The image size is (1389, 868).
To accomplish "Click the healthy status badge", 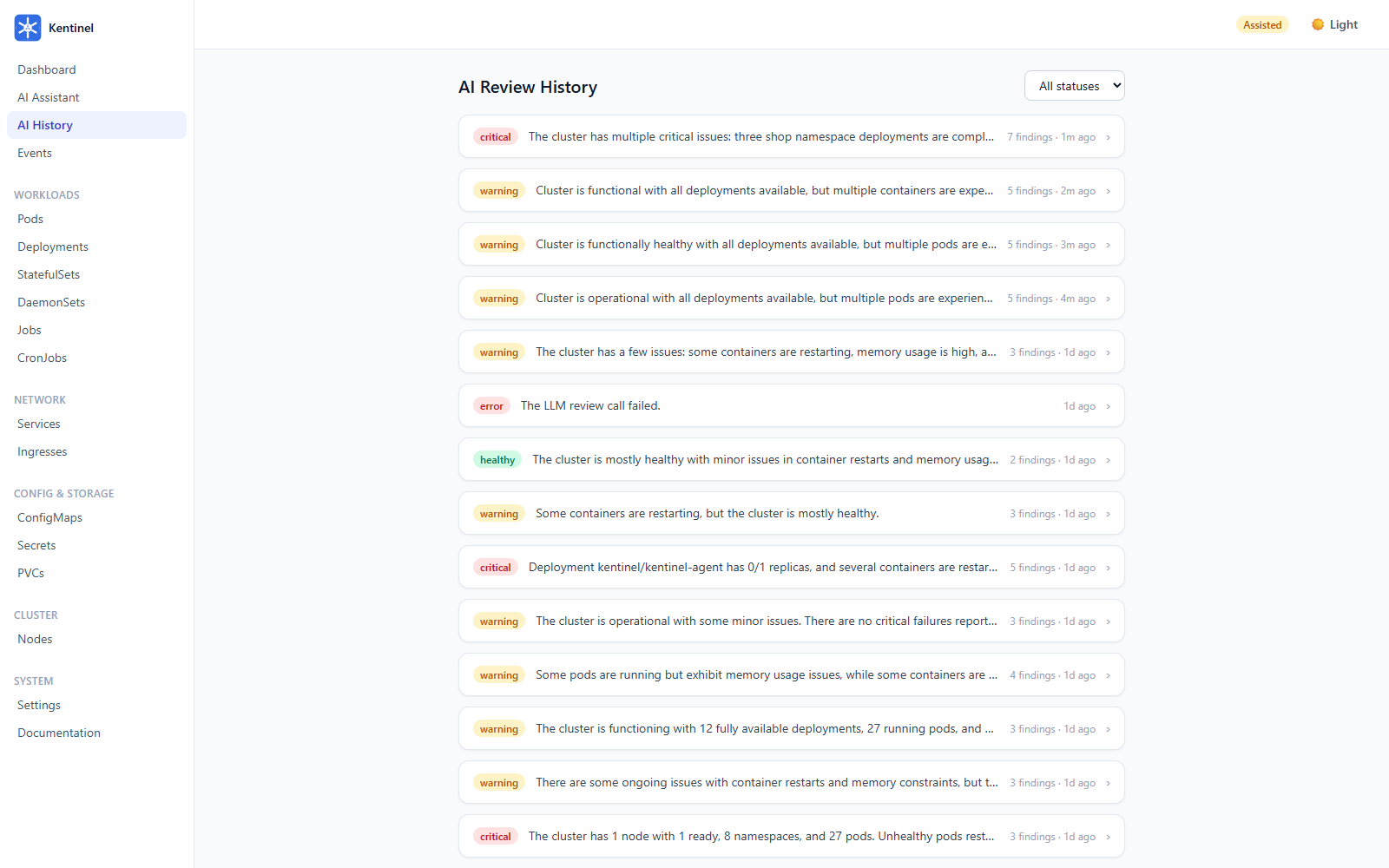I will [497, 460].
